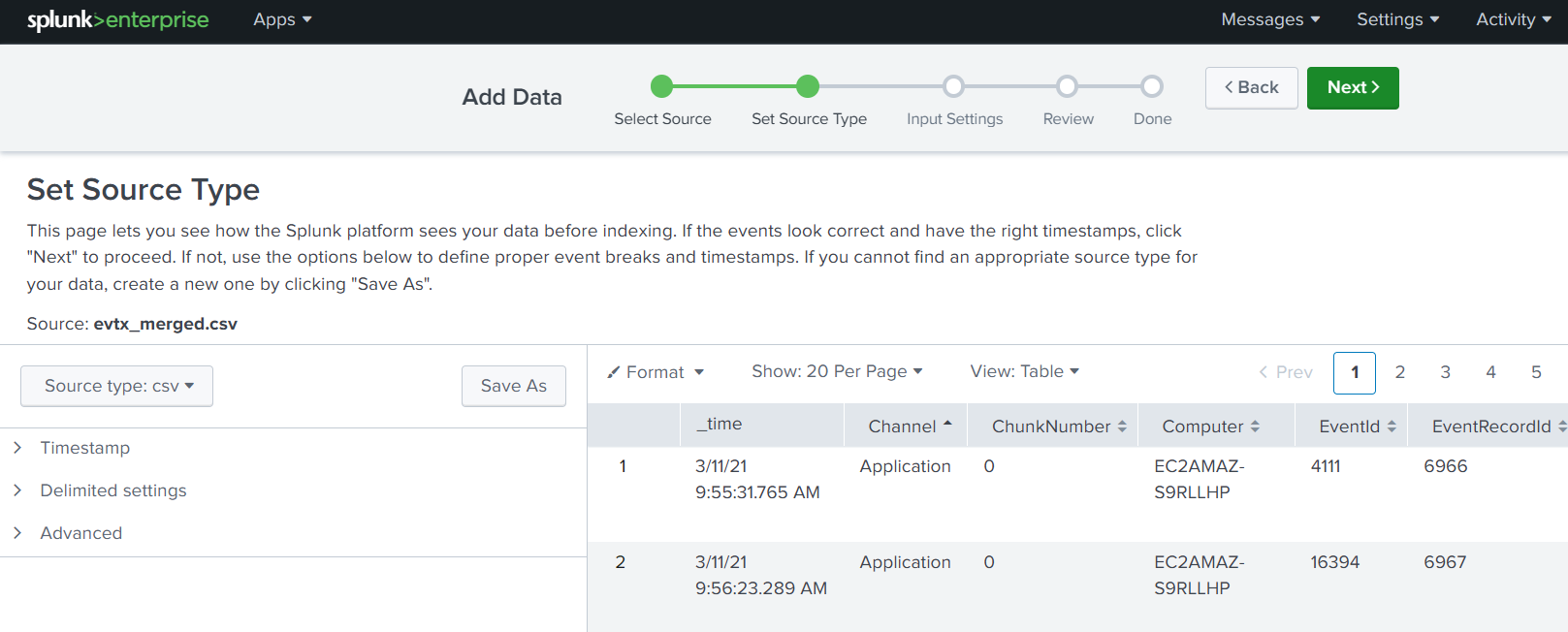
Task: Click the Back button
Action: click(1251, 87)
